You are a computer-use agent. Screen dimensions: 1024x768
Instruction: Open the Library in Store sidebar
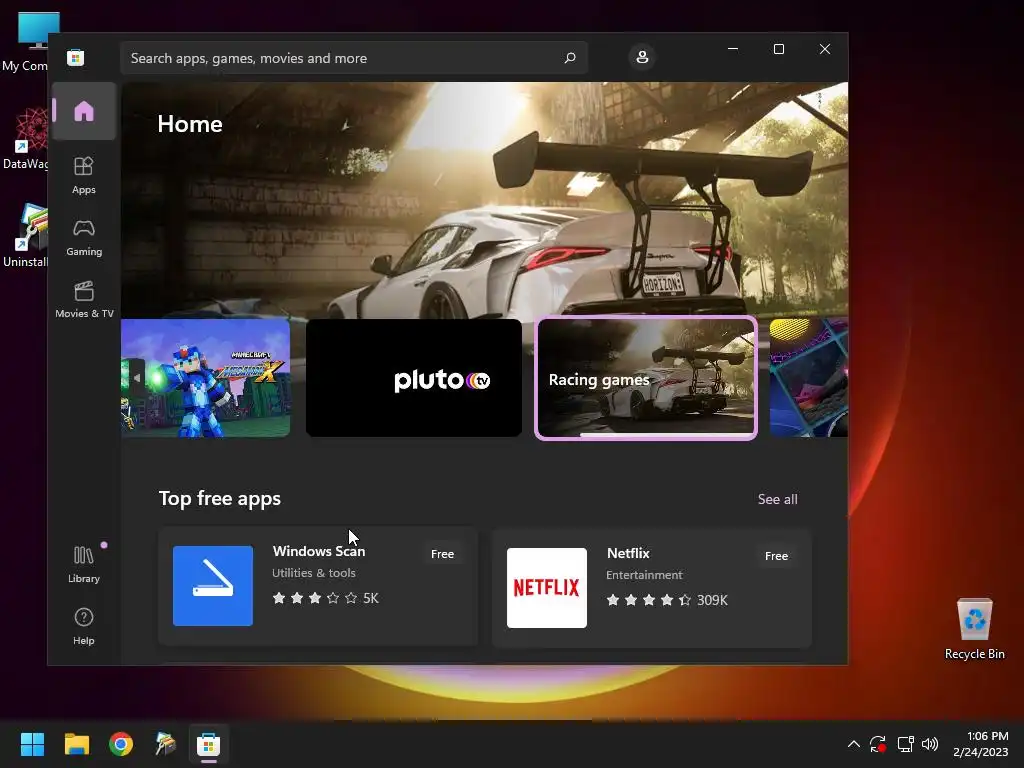tap(84, 564)
